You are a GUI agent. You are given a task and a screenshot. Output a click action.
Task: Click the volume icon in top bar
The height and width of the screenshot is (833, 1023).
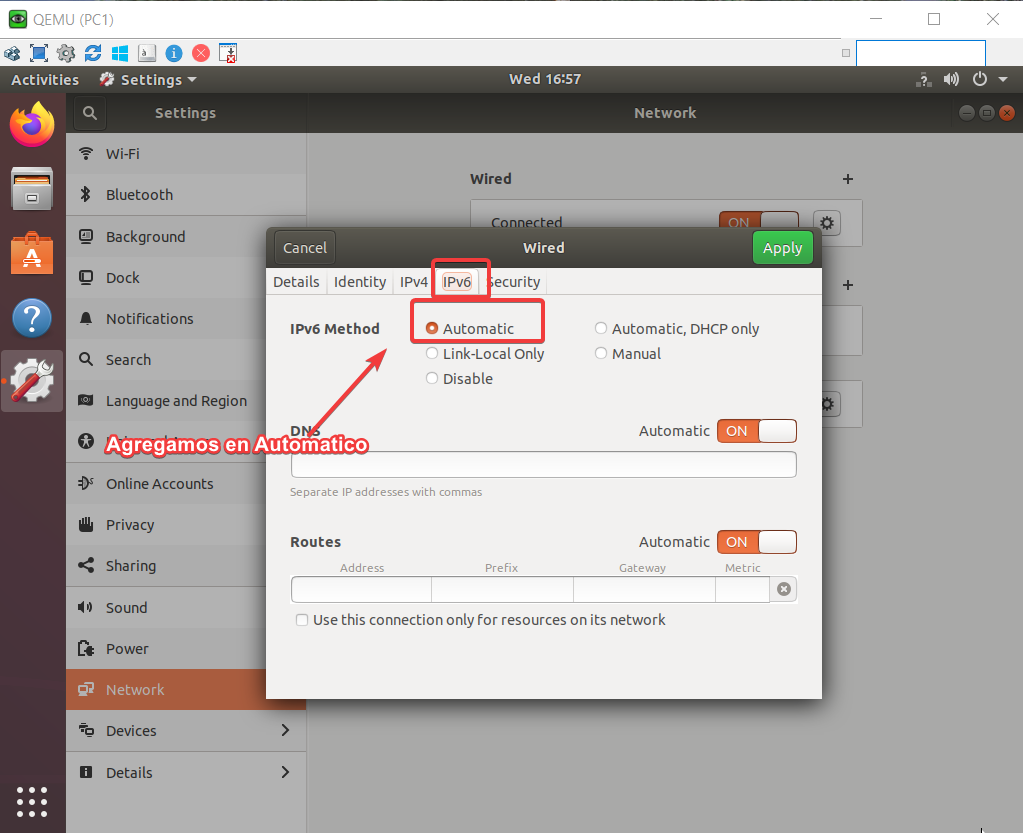tap(951, 79)
